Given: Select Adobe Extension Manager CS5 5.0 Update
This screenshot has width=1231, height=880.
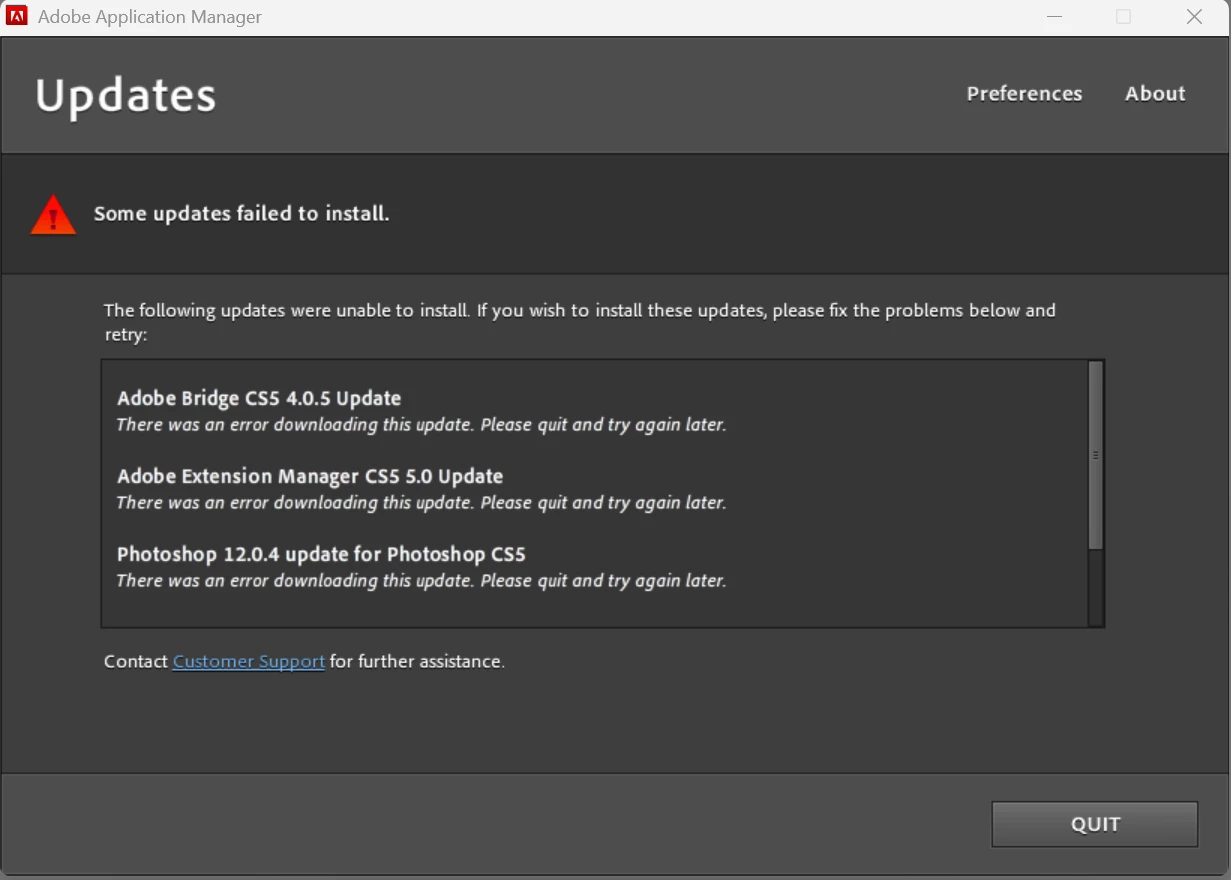Looking at the screenshot, I should click(x=310, y=476).
